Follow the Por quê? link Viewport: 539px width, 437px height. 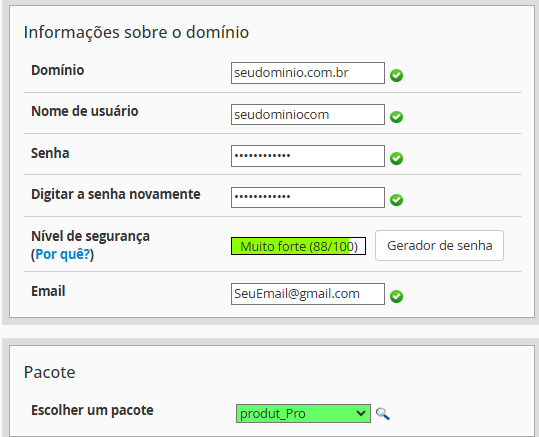click(63, 254)
